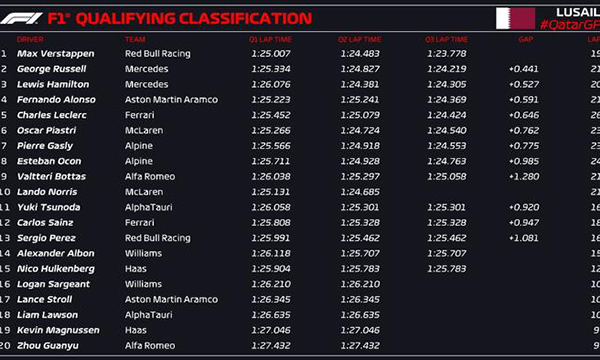Click the Q1 LAP TIME column header

270,39
